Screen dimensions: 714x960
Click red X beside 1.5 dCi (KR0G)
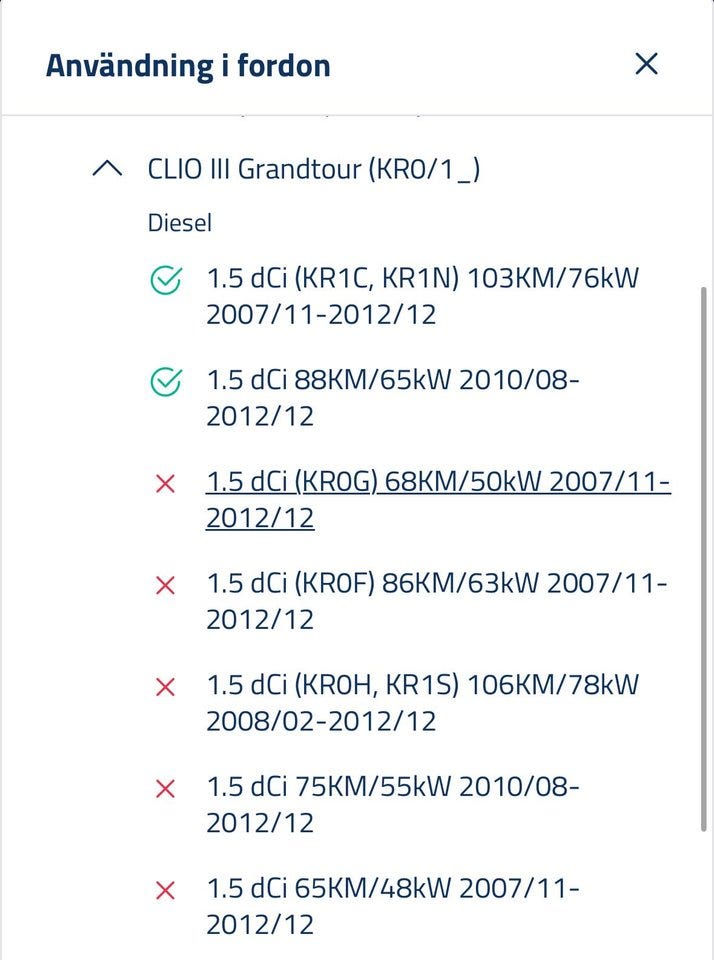166,484
